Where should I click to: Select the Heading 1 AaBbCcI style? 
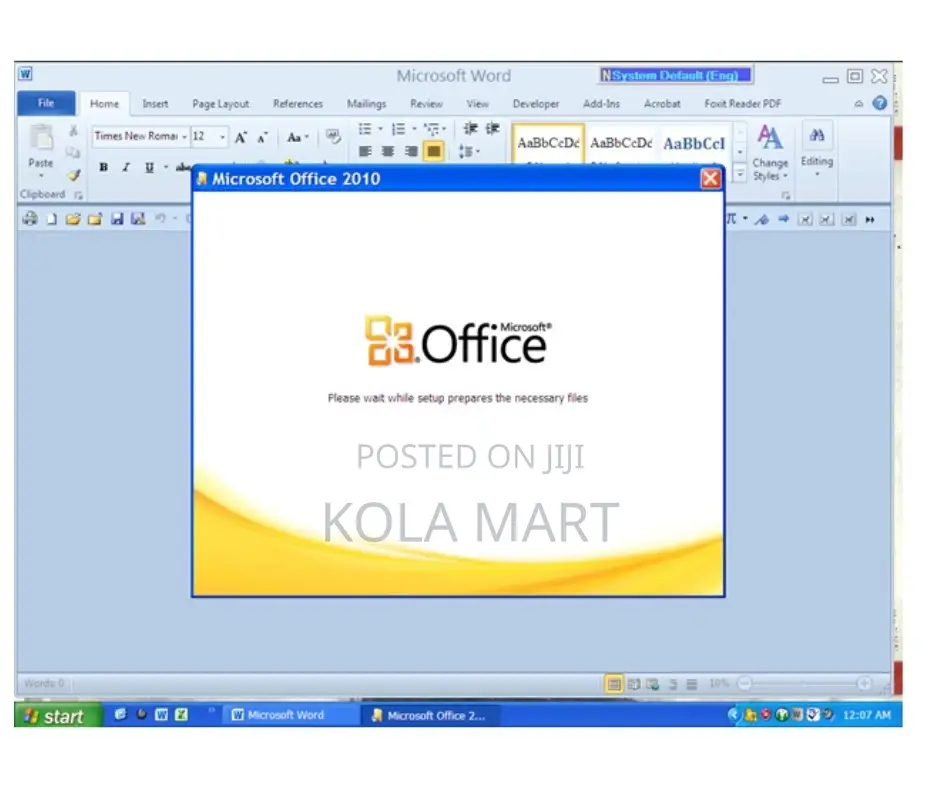point(694,143)
